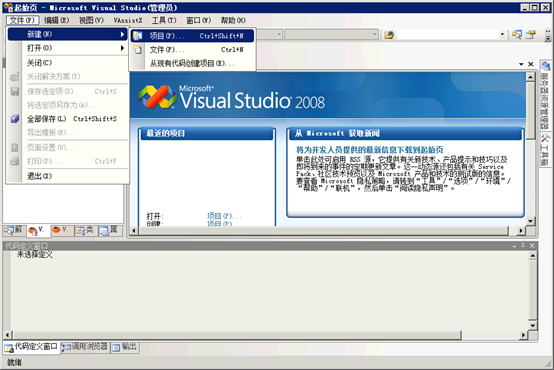The image size is (554, 370).
Task: Click the start page vertical scrollbar down arrow
Action: (530, 221)
